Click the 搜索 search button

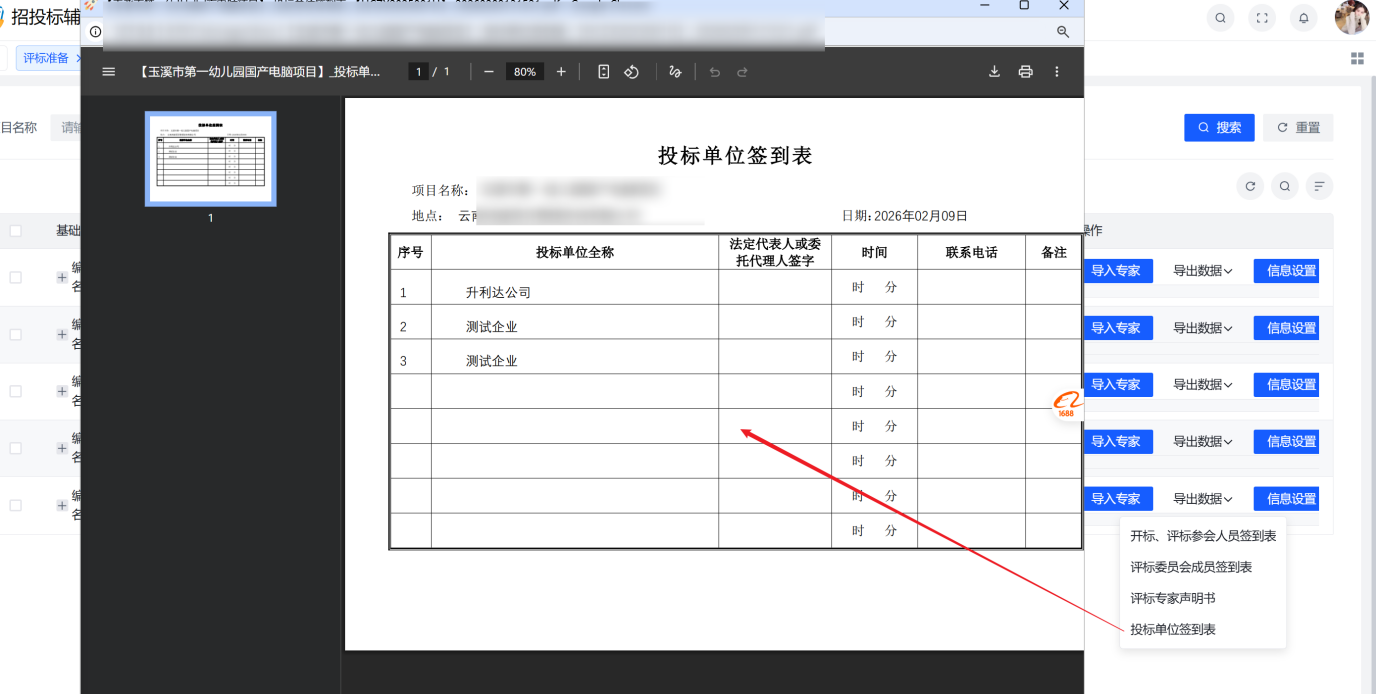pos(1218,127)
